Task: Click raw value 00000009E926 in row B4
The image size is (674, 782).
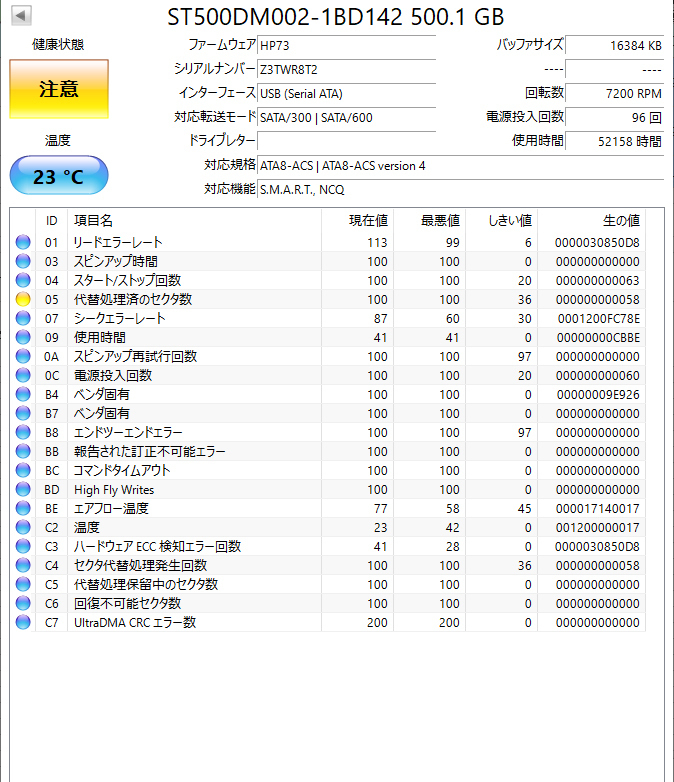Action: (x=598, y=394)
